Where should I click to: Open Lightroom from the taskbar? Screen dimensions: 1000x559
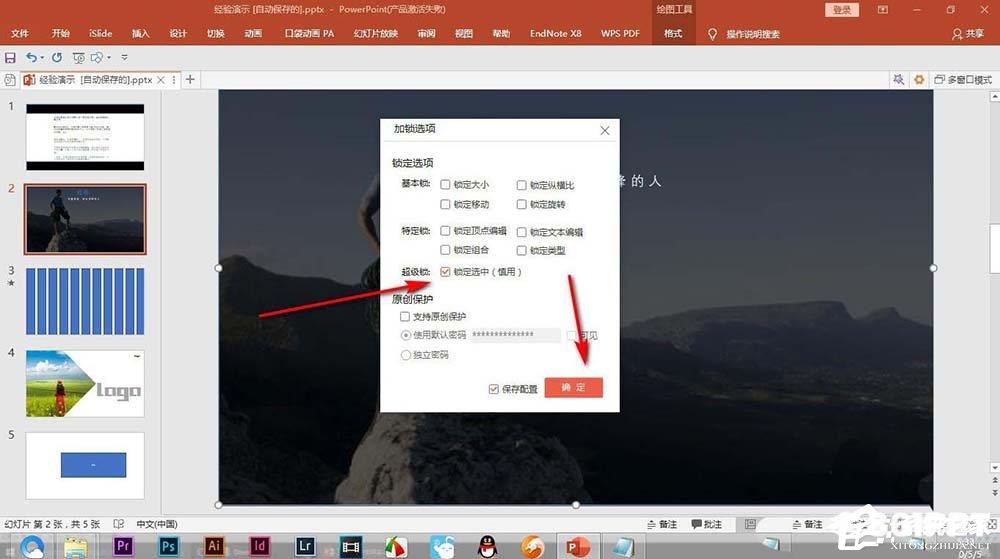pyautogui.click(x=305, y=546)
